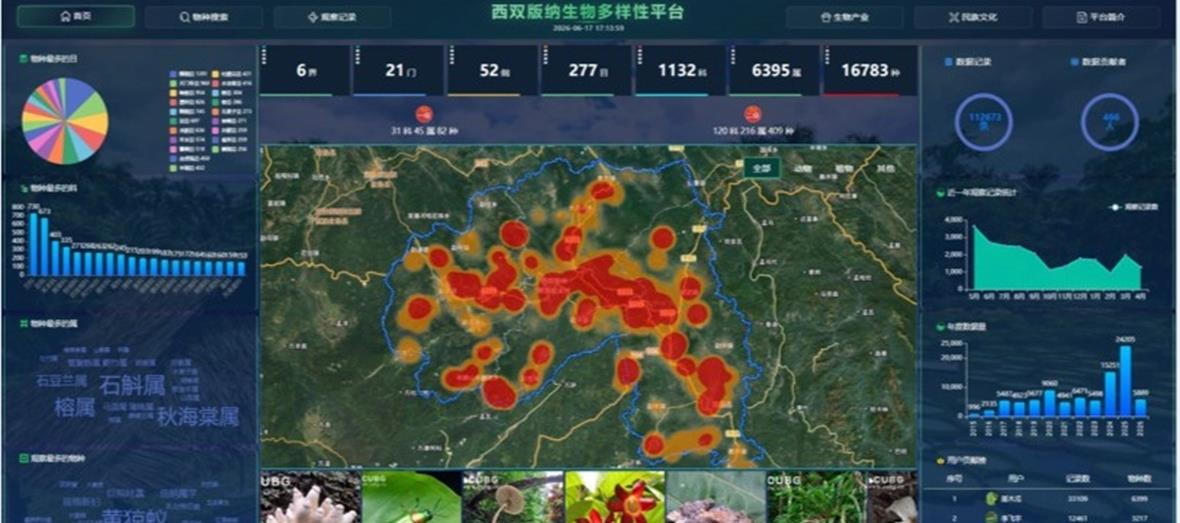
Task: Click the 31科45属82种 summary text
Action: (x=424, y=132)
